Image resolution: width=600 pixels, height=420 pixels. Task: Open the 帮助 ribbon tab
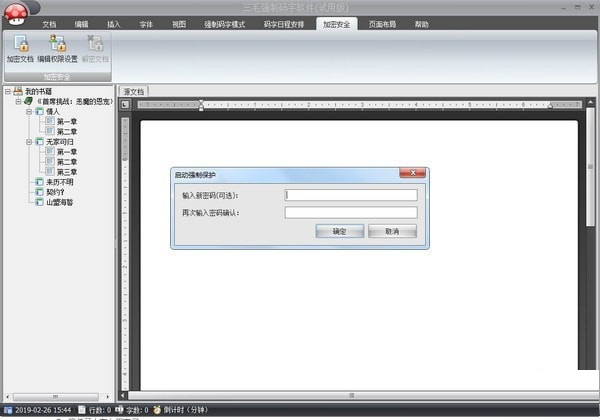[421, 24]
